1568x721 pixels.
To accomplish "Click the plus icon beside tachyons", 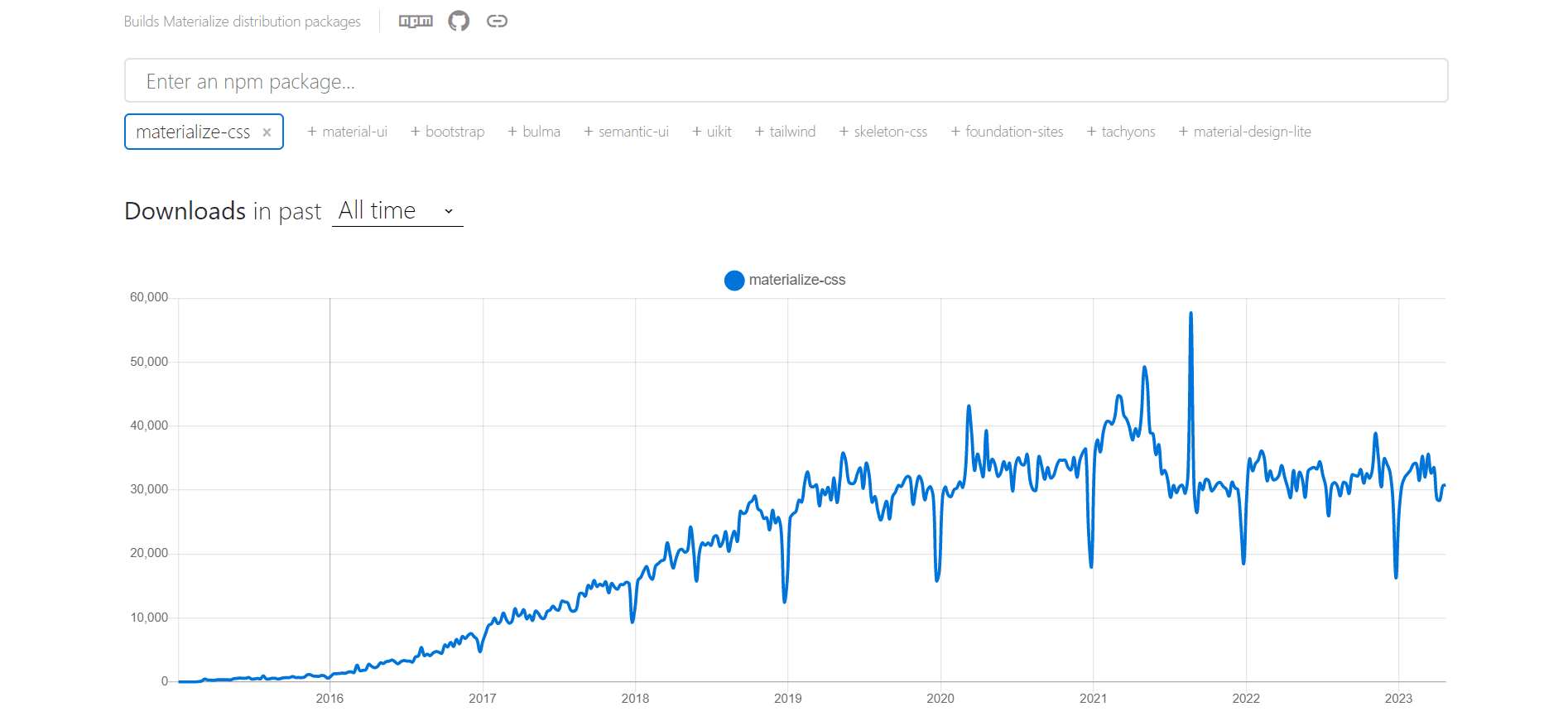I will coord(1090,131).
